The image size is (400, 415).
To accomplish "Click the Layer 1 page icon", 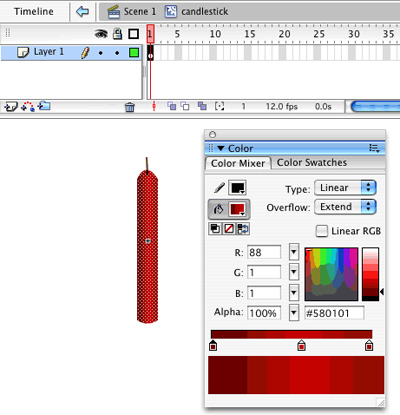I will [23, 53].
